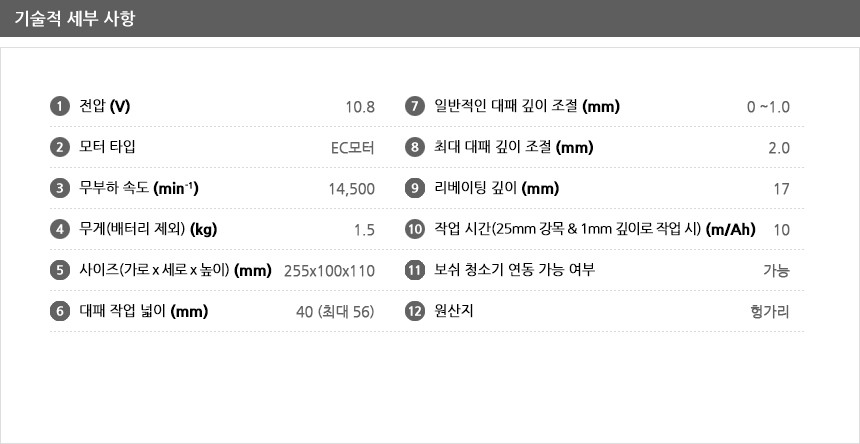860x444 pixels.
Task: Click the 보쉬 청소기 연동 가능 여부 label
Action: tap(515, 270)
